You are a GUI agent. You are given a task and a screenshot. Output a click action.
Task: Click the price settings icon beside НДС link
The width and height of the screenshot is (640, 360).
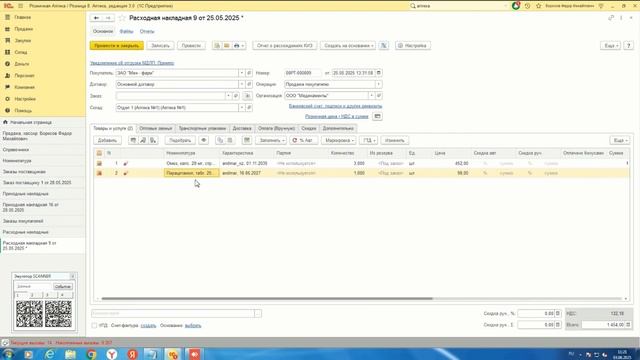click(x=378, y=116)
